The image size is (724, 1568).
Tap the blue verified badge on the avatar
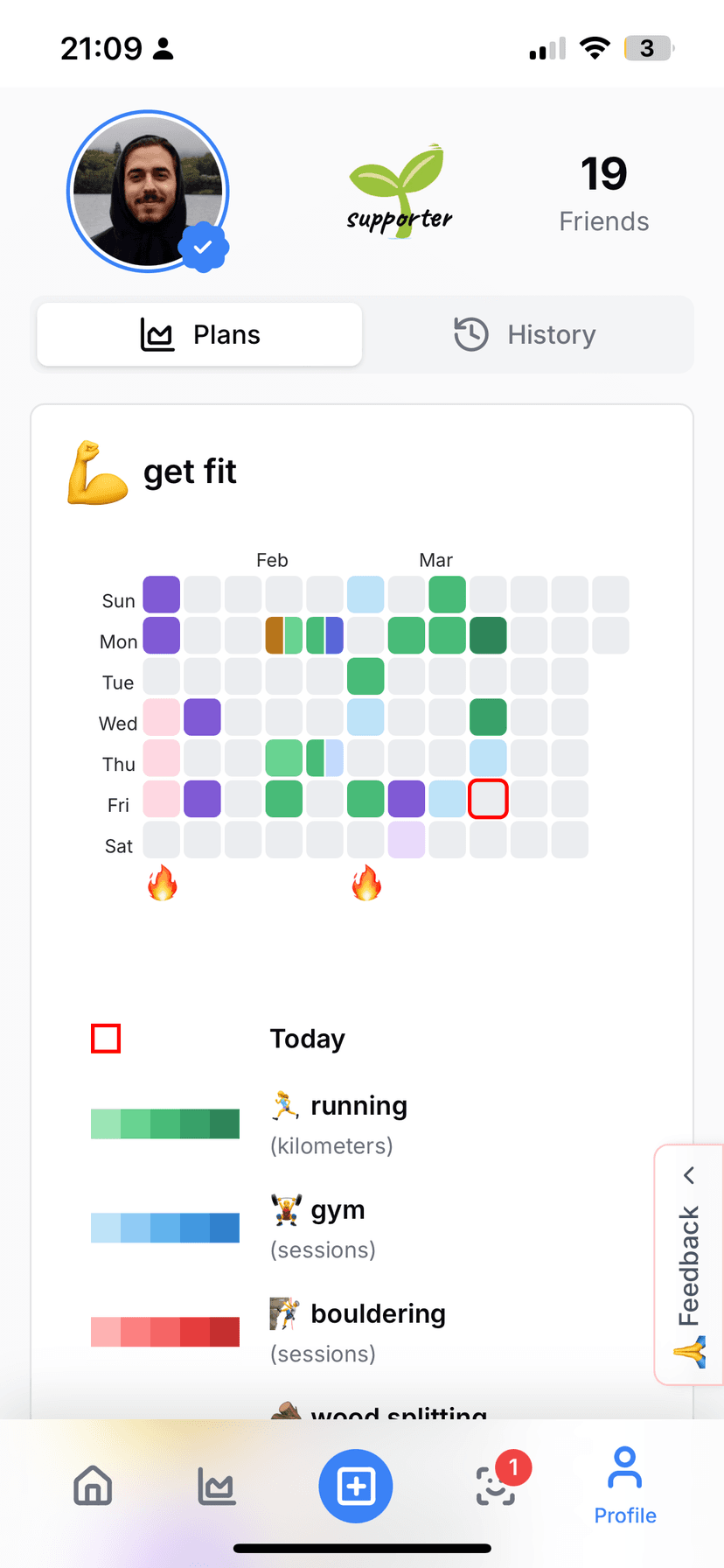pyautogui.click(x=203, y=248)
